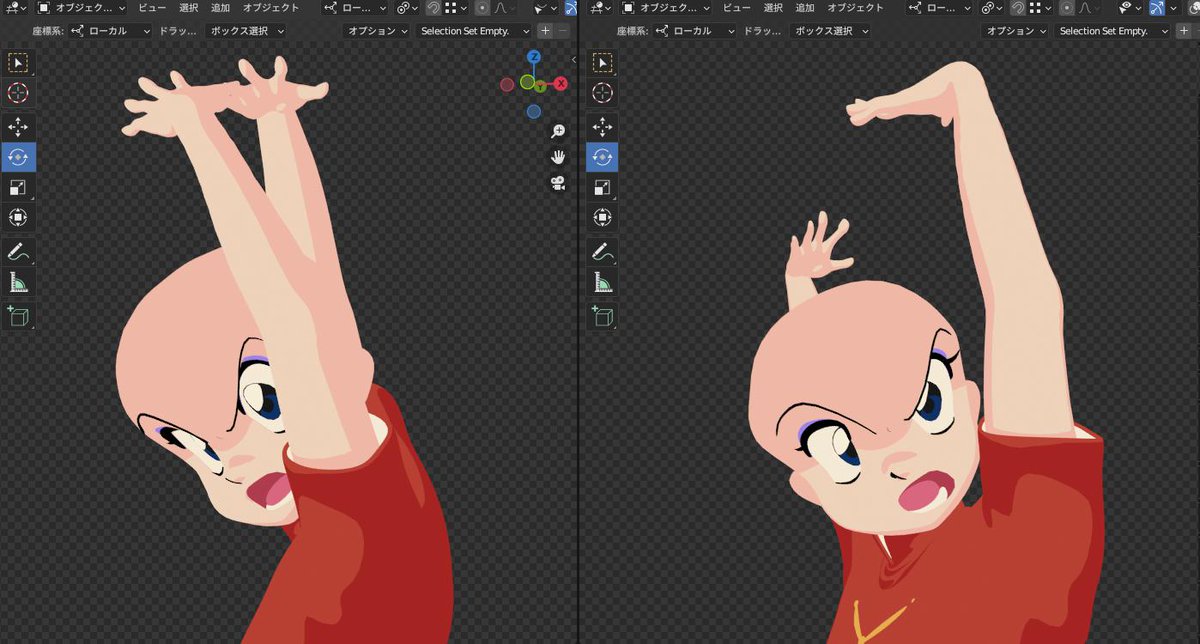Select the Scale tool in right viewport
Viewport: 1200px width, 644px height.
(603, 187)
